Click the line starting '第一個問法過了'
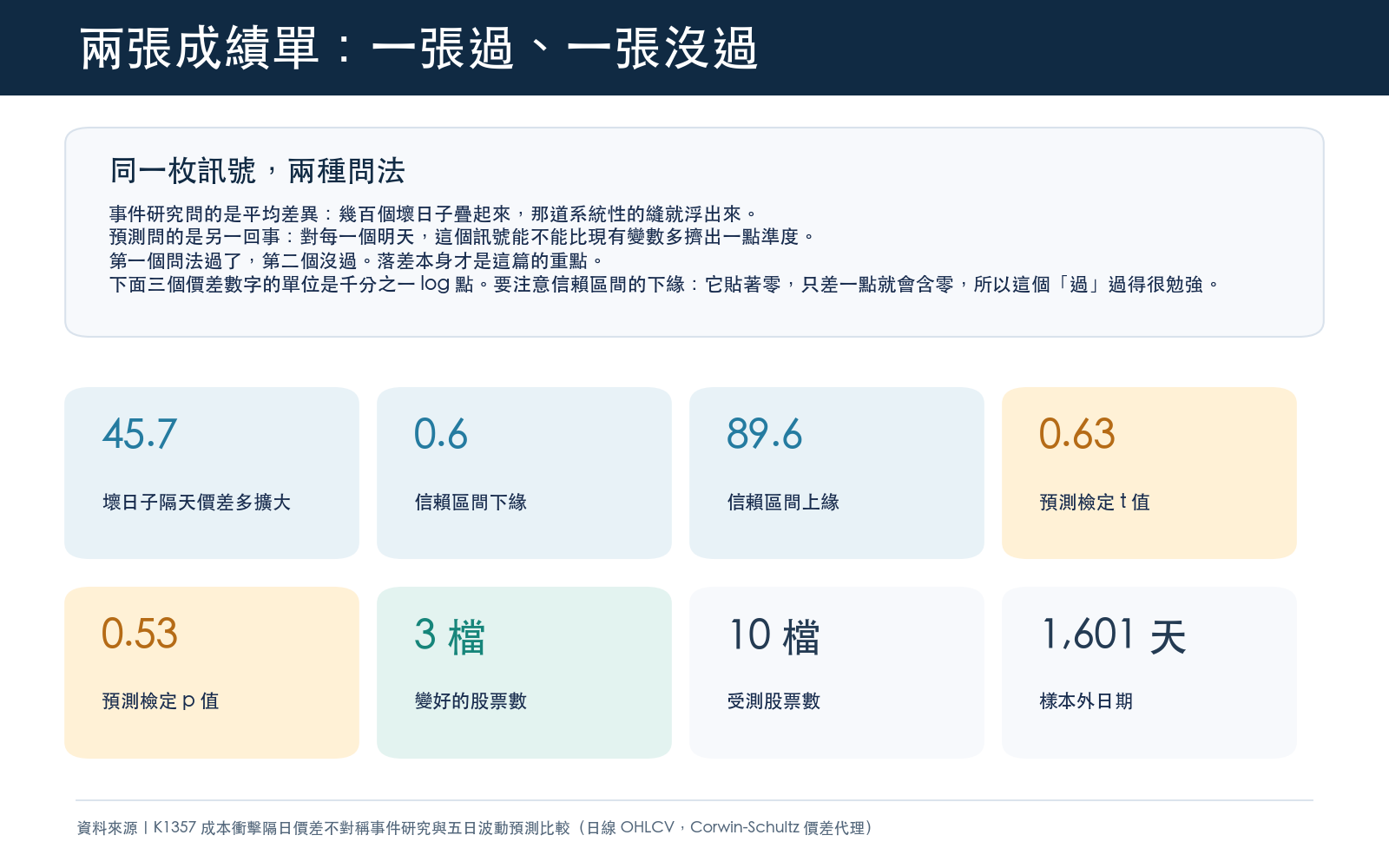This screenshot has width=1389, height=868. point(357,260)
